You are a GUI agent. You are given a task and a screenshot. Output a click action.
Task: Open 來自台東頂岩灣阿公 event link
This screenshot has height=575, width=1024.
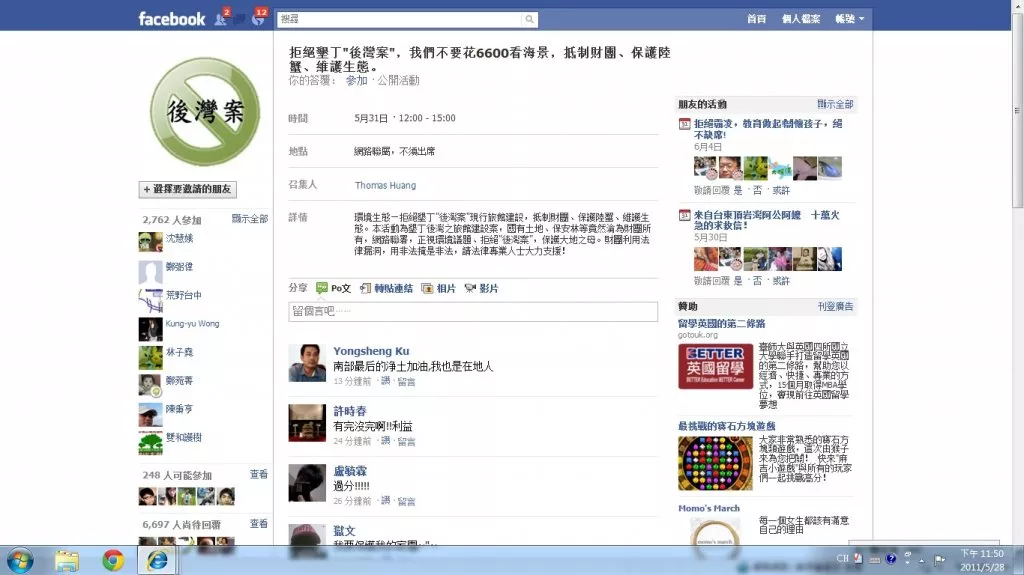pos(767,220)
